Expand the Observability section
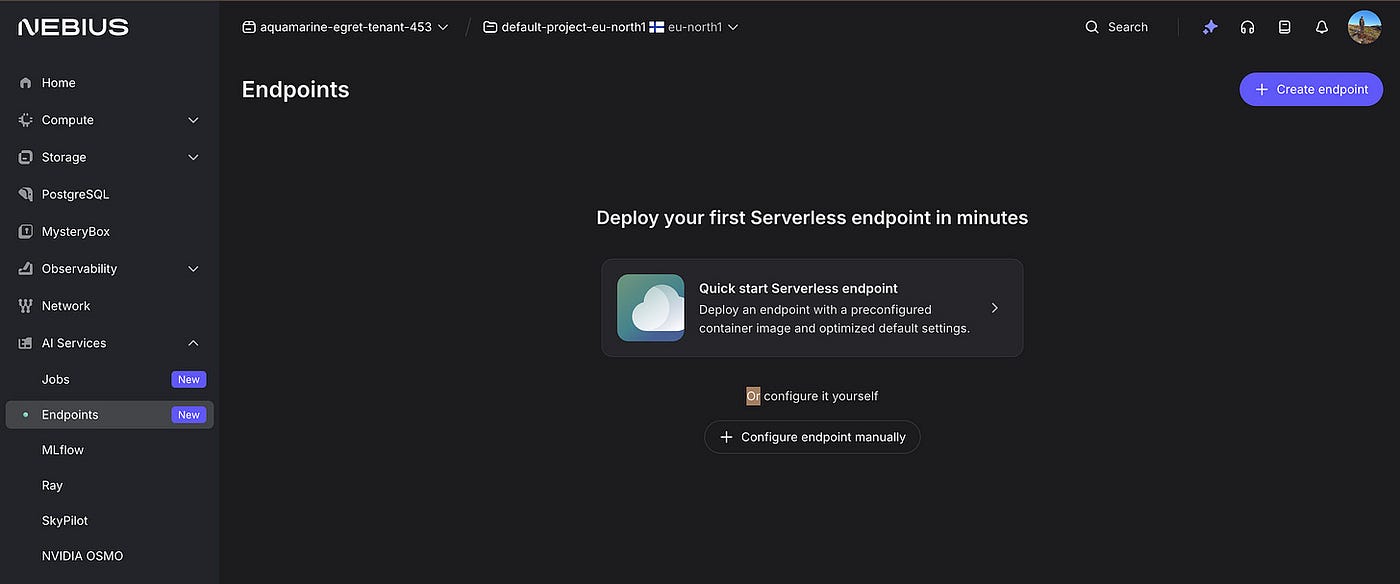The width and height of the screenshot is (1400, 584). (x=194, y=269)
